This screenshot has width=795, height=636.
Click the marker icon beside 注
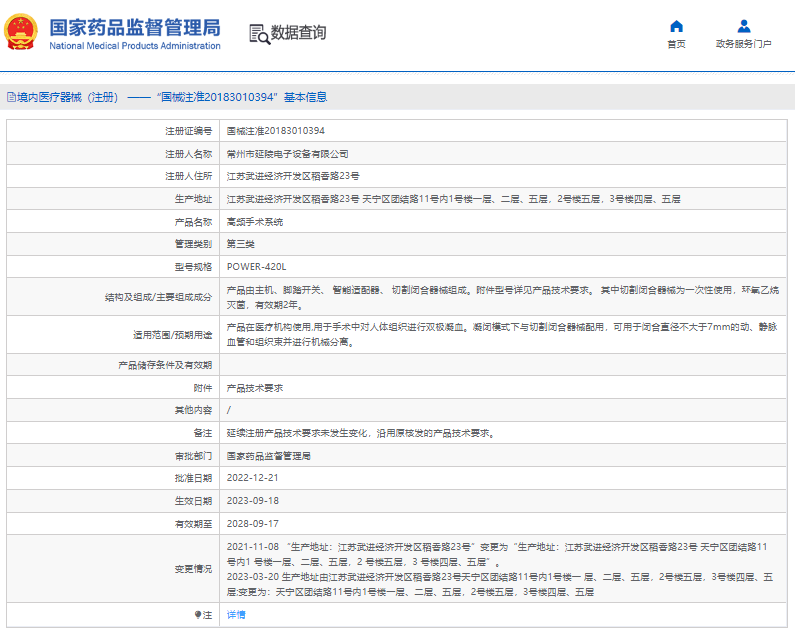pyautogui.click(x=197, y=614)
